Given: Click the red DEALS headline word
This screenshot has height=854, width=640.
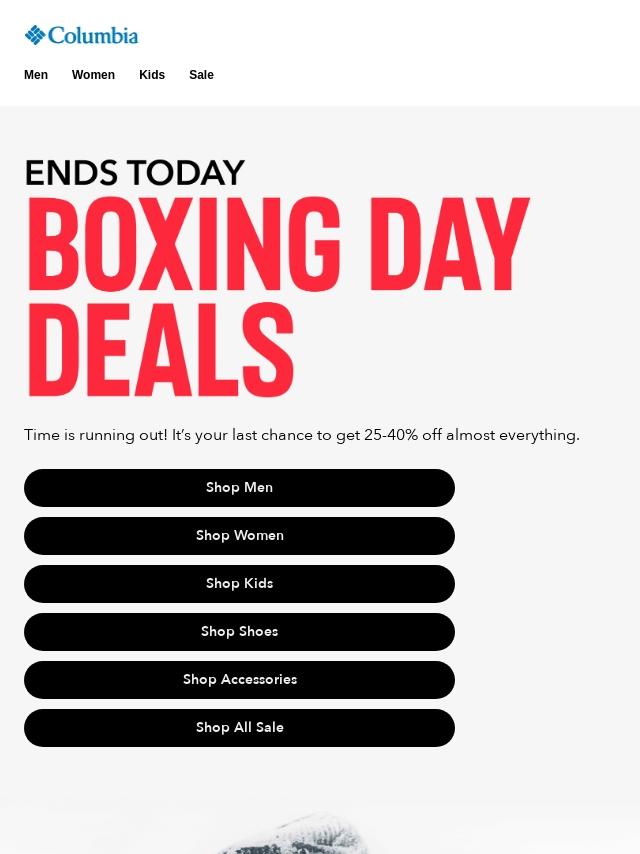Looking at the screenshot, I should pos(160,352).
